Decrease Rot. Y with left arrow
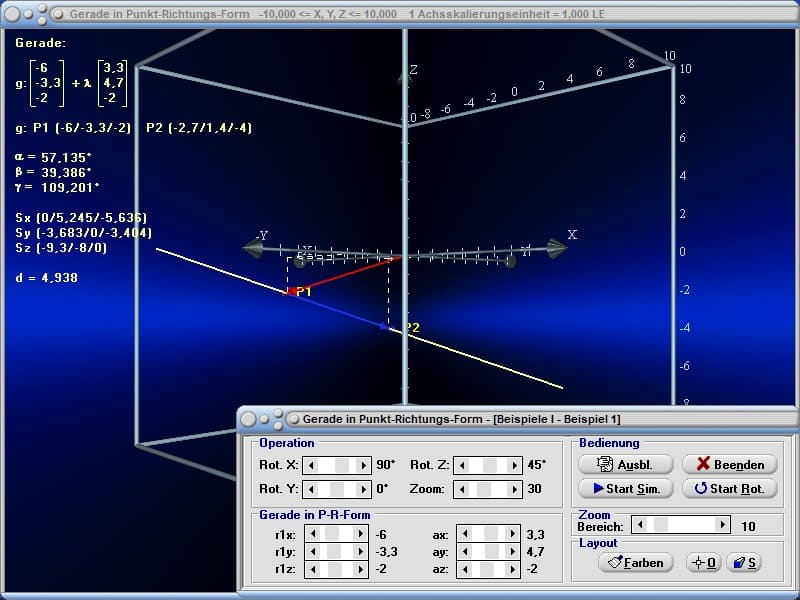Viewport: 800px width, 600px height. click(311, 489)
